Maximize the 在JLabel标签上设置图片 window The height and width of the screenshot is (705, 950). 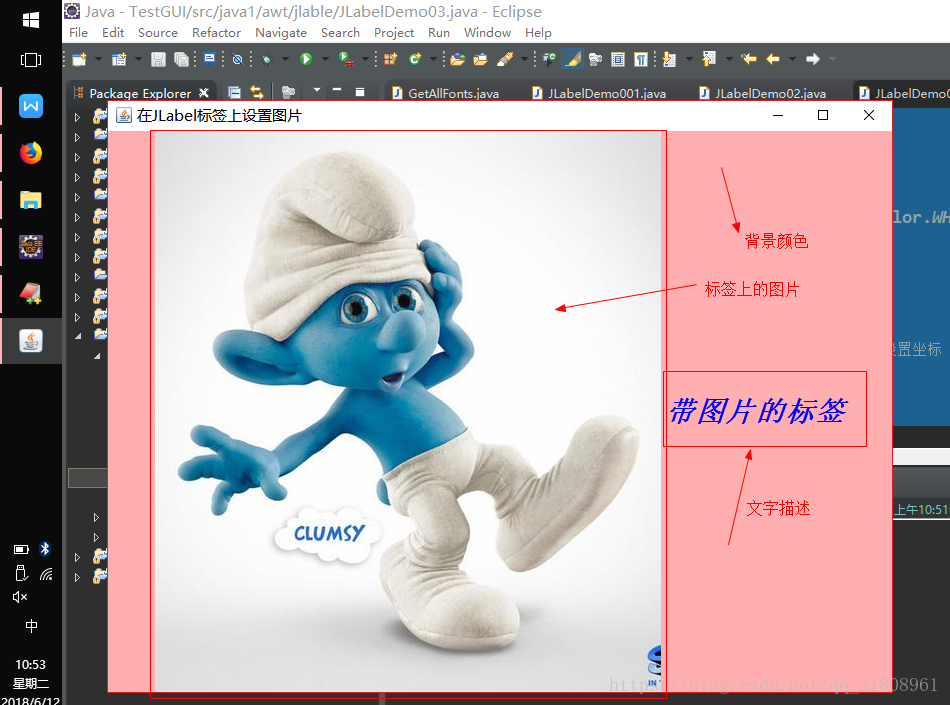(x=823, y=115)
